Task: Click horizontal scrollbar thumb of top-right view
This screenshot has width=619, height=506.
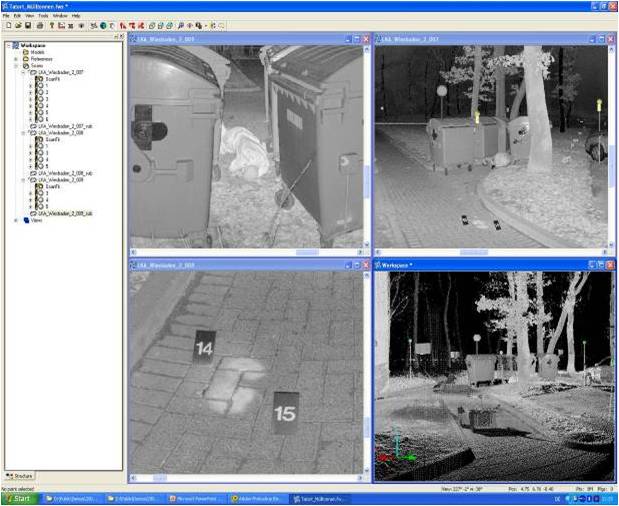Action: tap(474, 252)
